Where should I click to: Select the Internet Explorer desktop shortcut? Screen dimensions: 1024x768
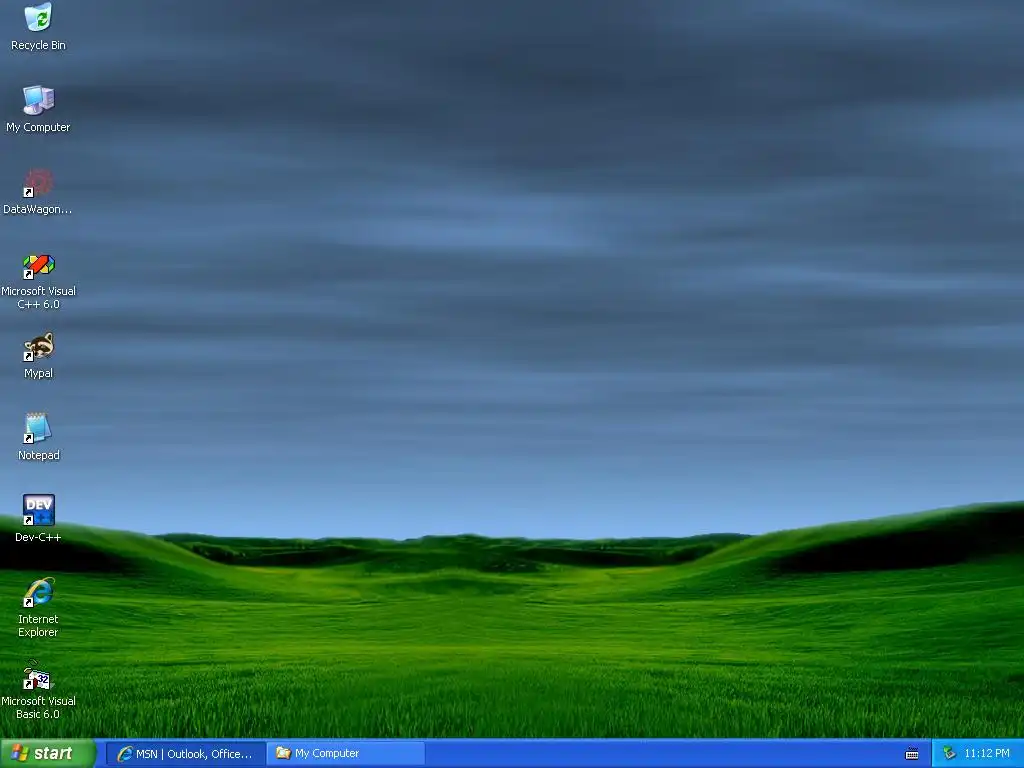(39, 607)
